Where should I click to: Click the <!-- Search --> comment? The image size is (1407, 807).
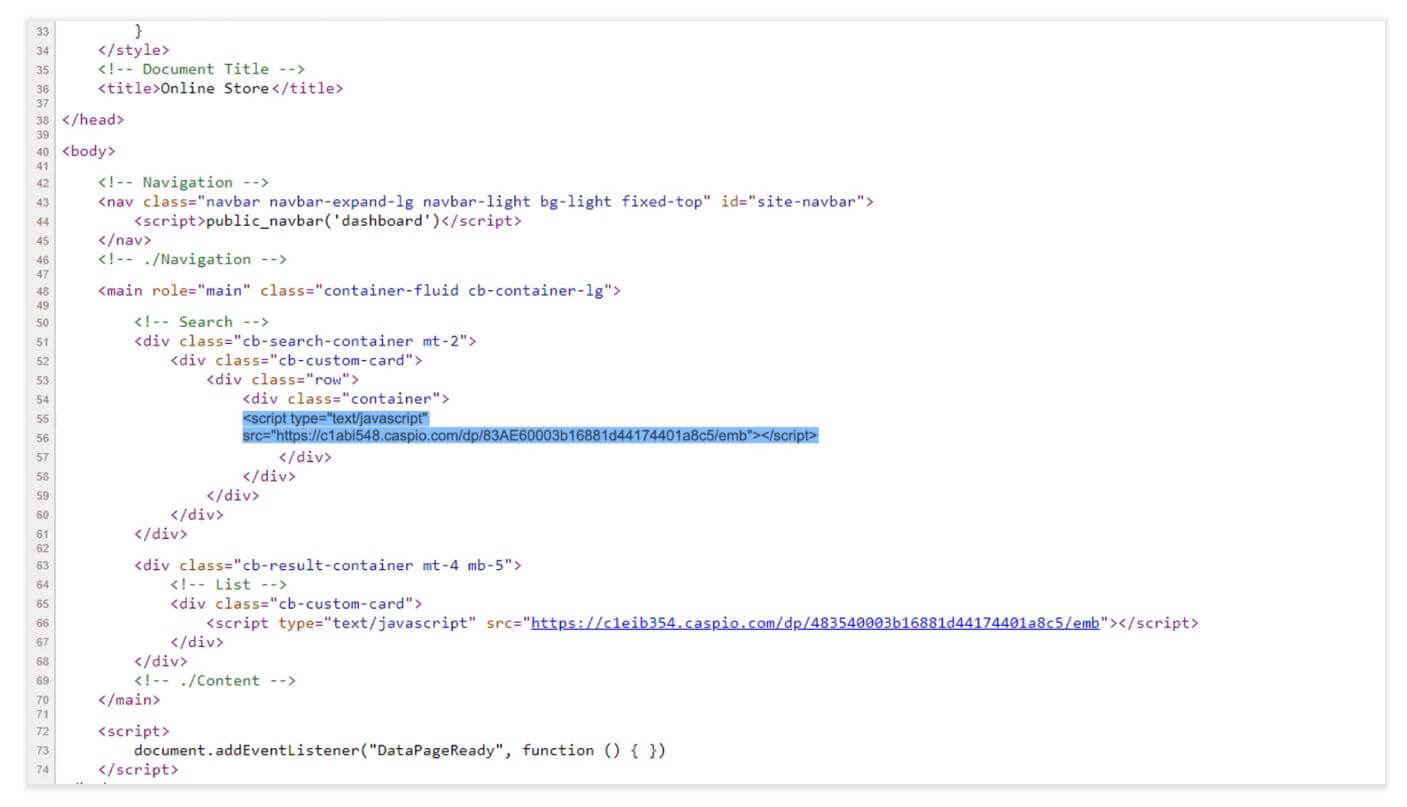[x=201, y=321]
